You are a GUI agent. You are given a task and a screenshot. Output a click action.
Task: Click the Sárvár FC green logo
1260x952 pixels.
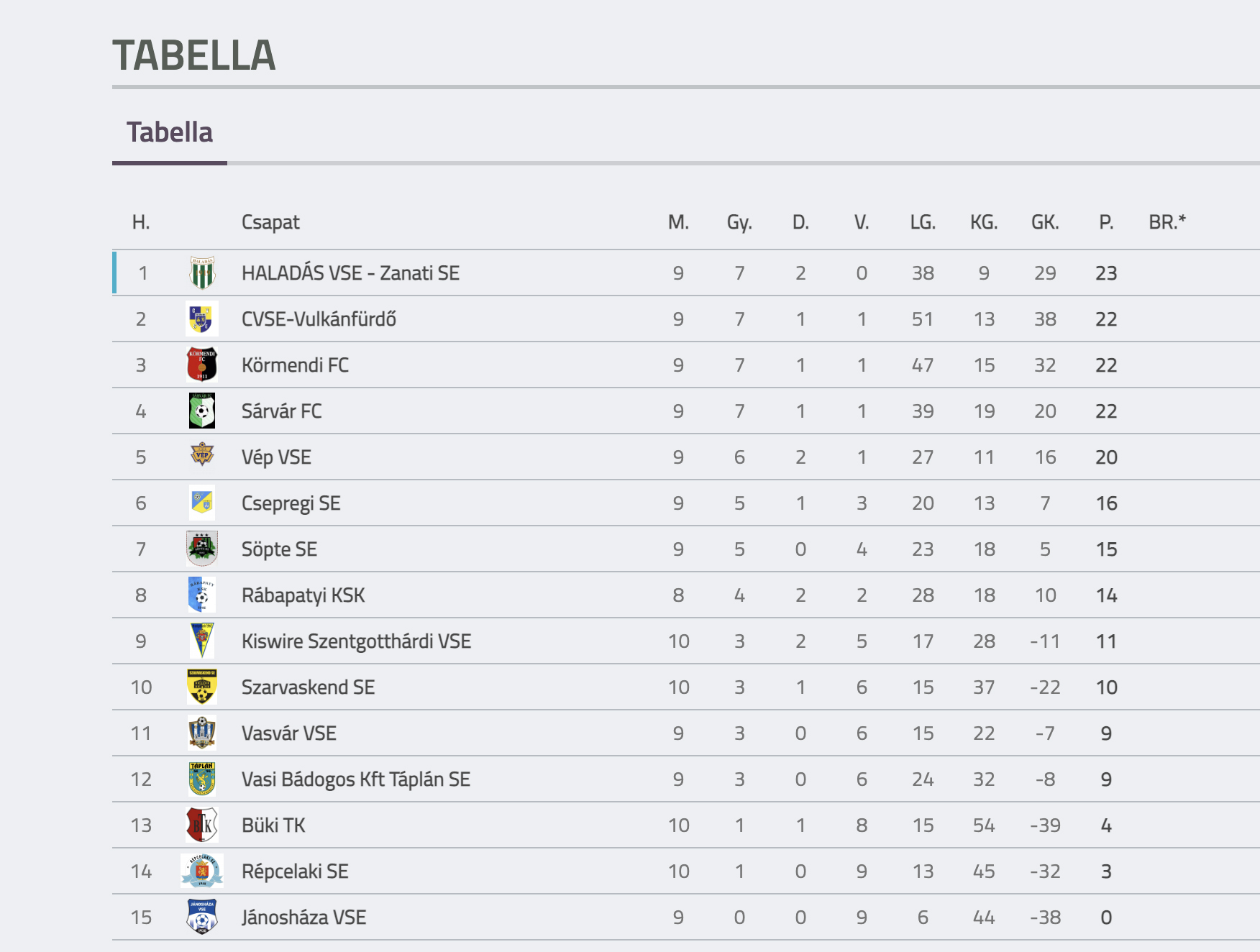(202, 411)
